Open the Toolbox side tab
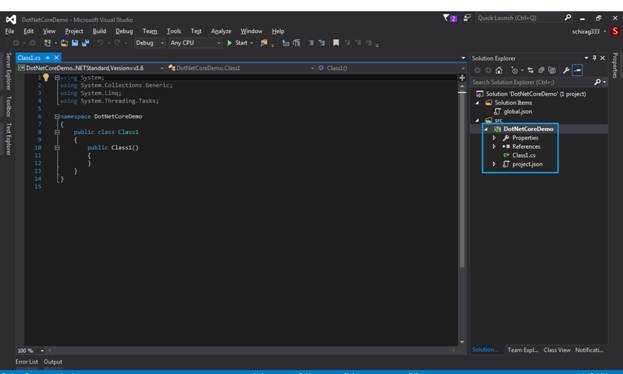Screen dimensions: 623x374 pos(8,106)
